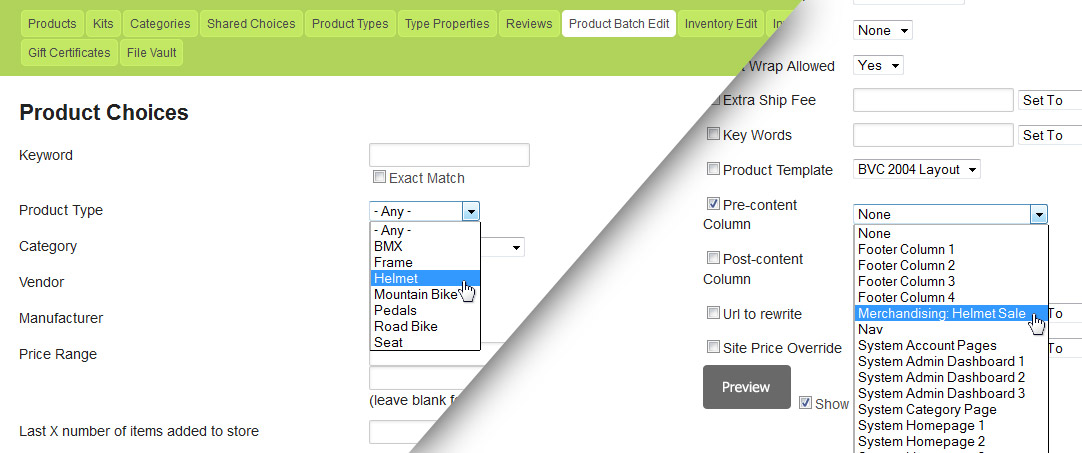Click the Preview button
Image resolution: width=1082 pixels, height=453 pixels.
tap(746, 387)
